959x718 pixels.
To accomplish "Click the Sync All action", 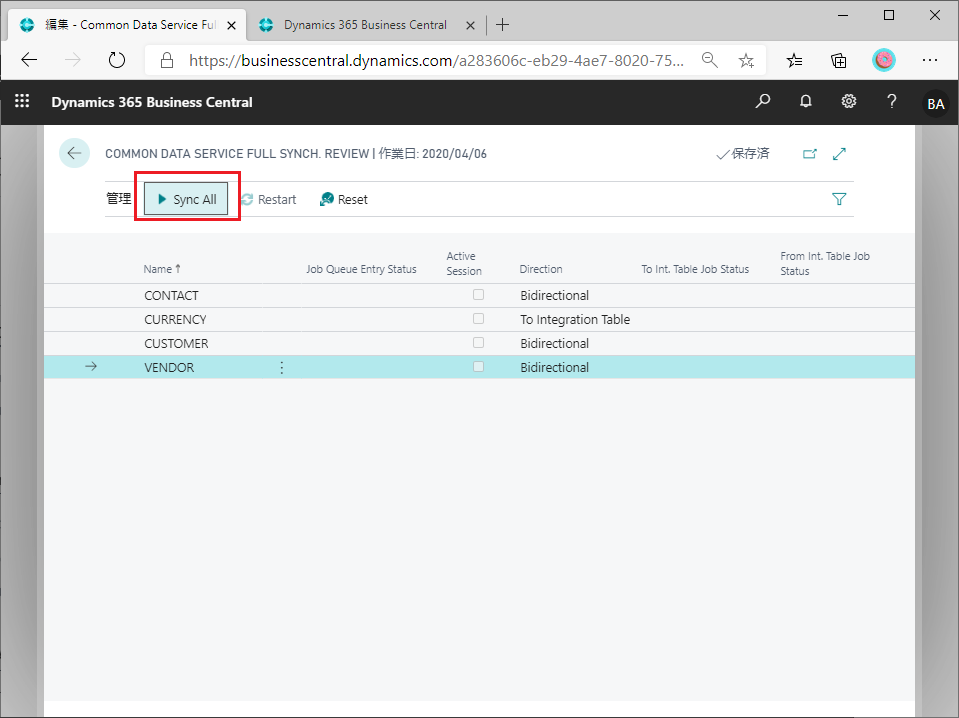I will tap(186, 199).
